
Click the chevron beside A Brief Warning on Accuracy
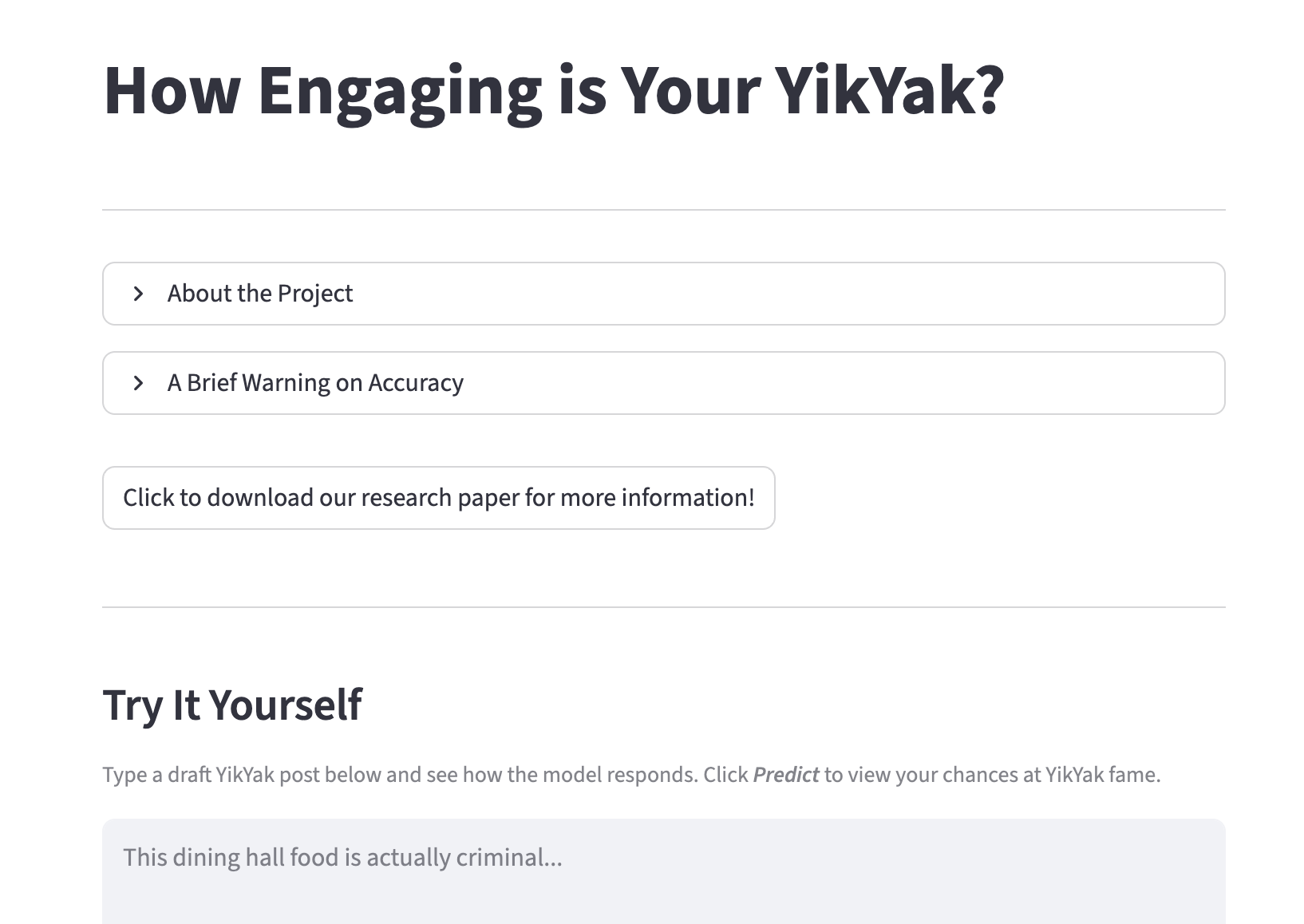coord(138,383)
